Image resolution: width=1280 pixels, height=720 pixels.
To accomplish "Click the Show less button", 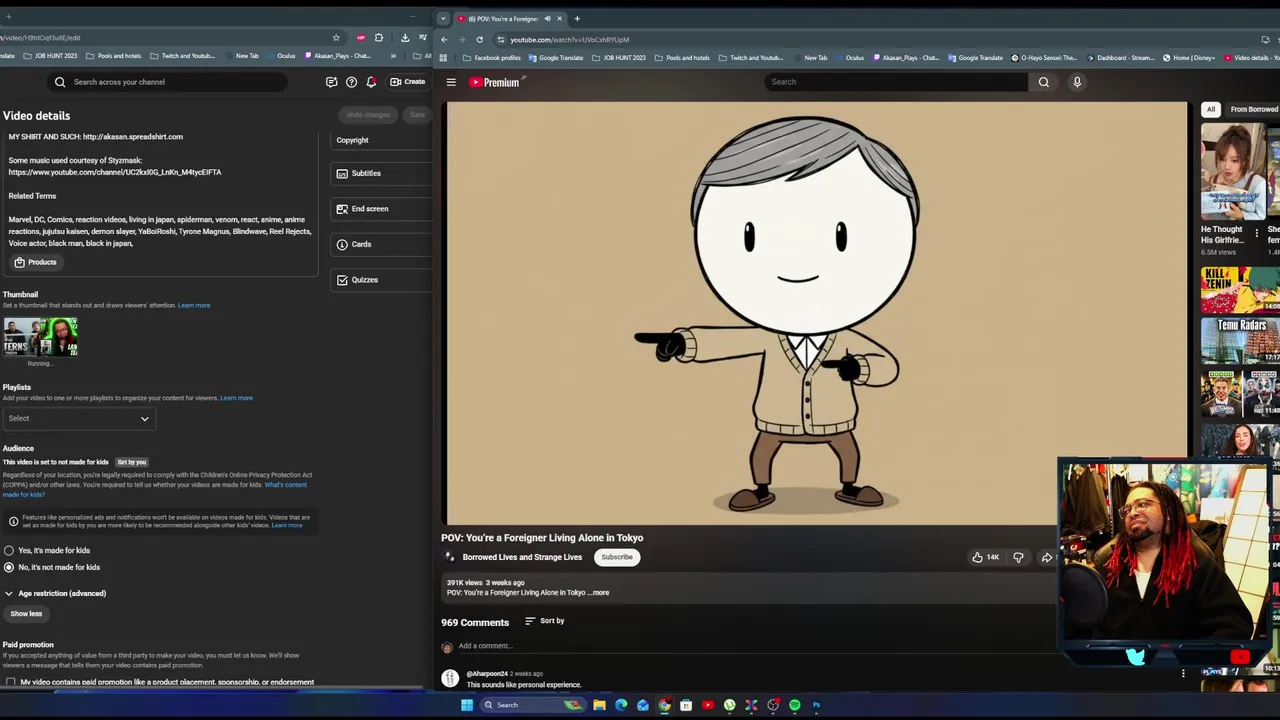I will [x=26, y=614].
